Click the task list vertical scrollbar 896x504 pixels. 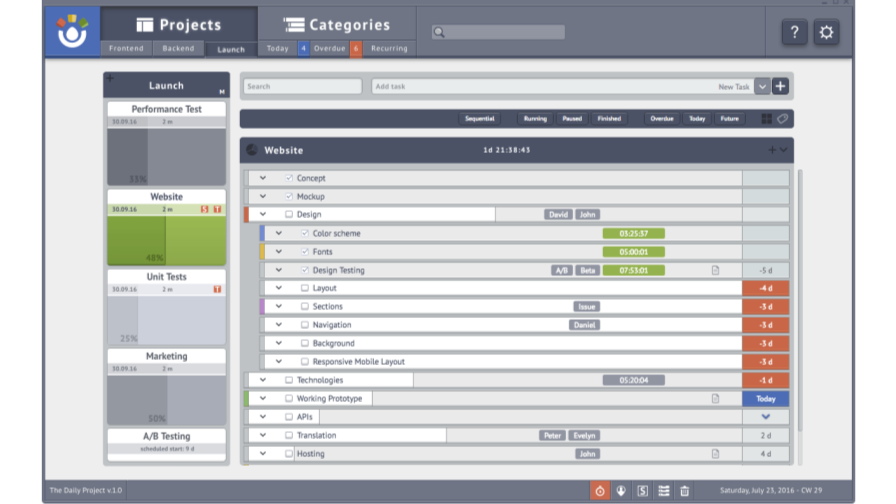(799, 301)
